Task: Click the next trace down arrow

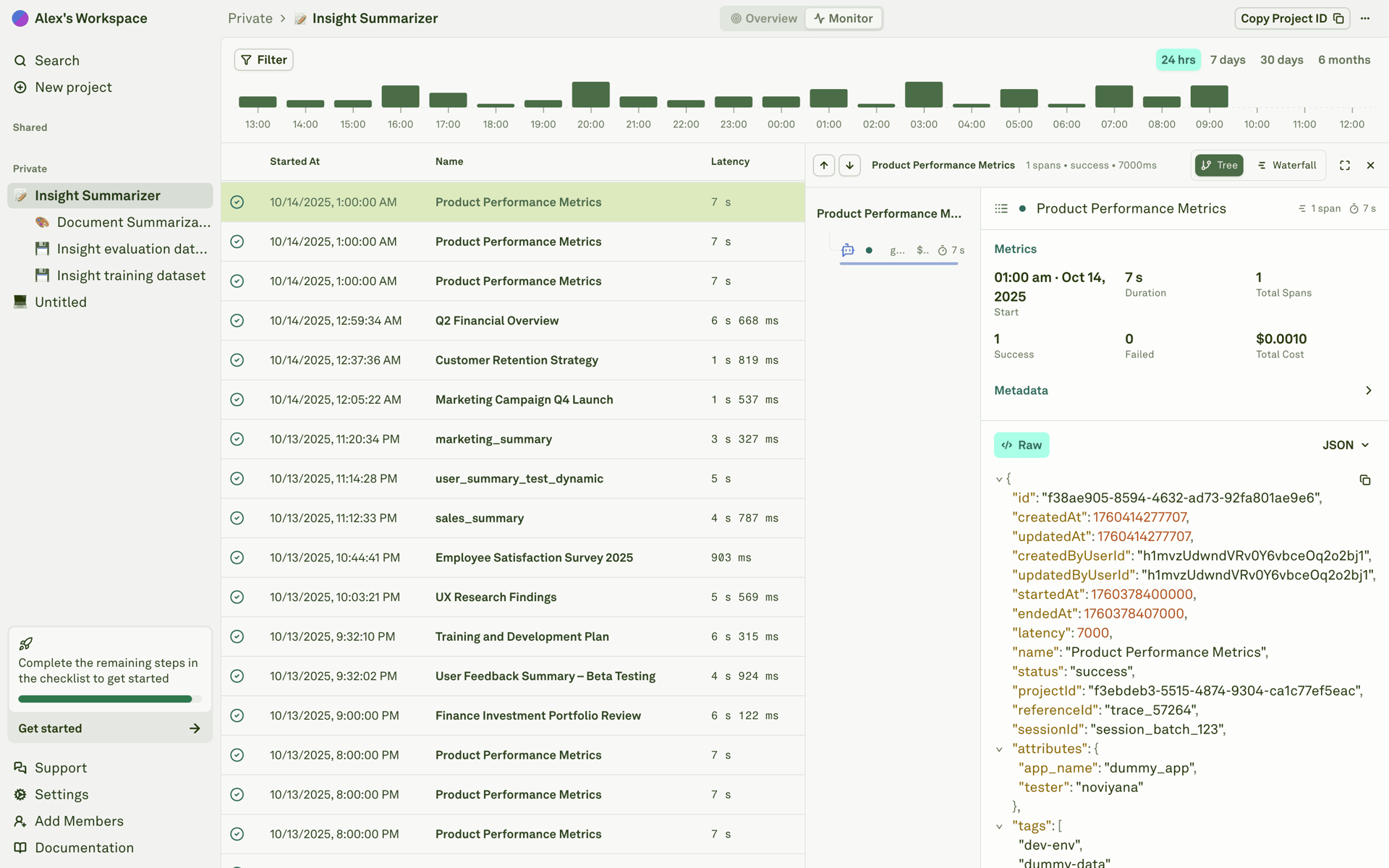Action: pyautogui.click(x=850, y=166)
